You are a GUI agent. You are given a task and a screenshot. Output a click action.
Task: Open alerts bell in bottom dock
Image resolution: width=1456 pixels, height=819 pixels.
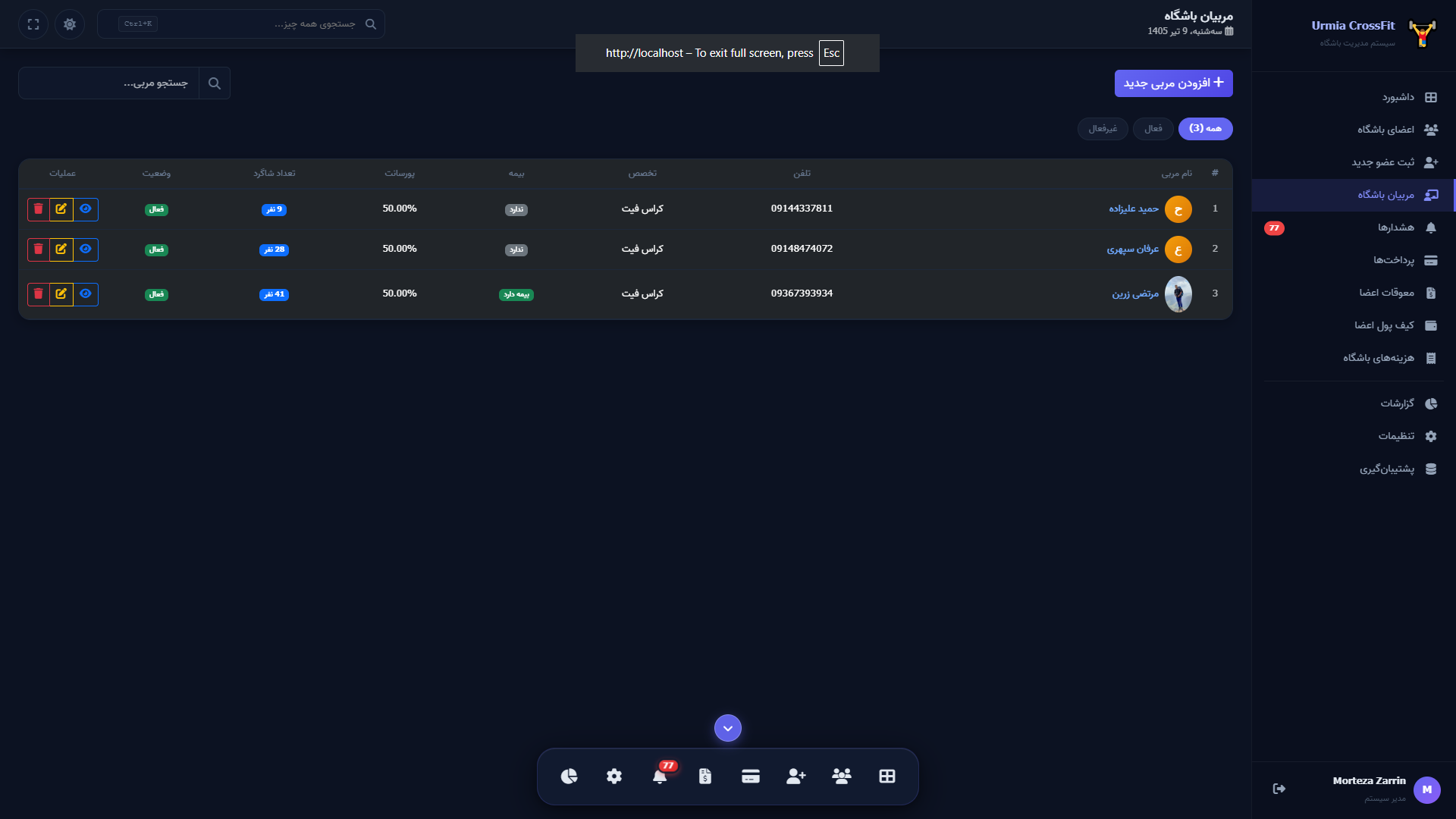pos(660,776)
